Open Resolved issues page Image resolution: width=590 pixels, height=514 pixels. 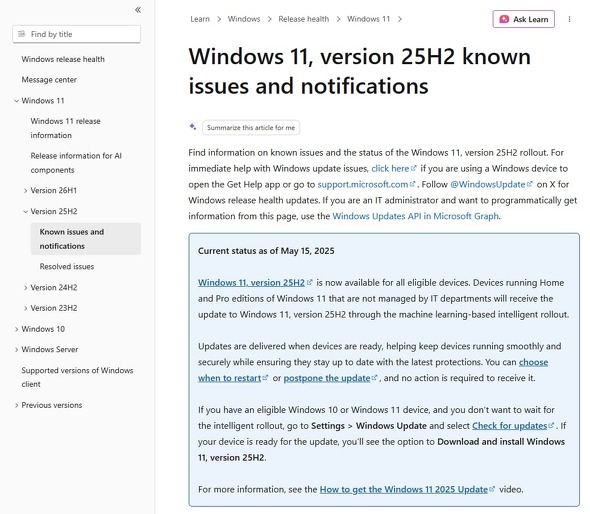tap(67, 266)
